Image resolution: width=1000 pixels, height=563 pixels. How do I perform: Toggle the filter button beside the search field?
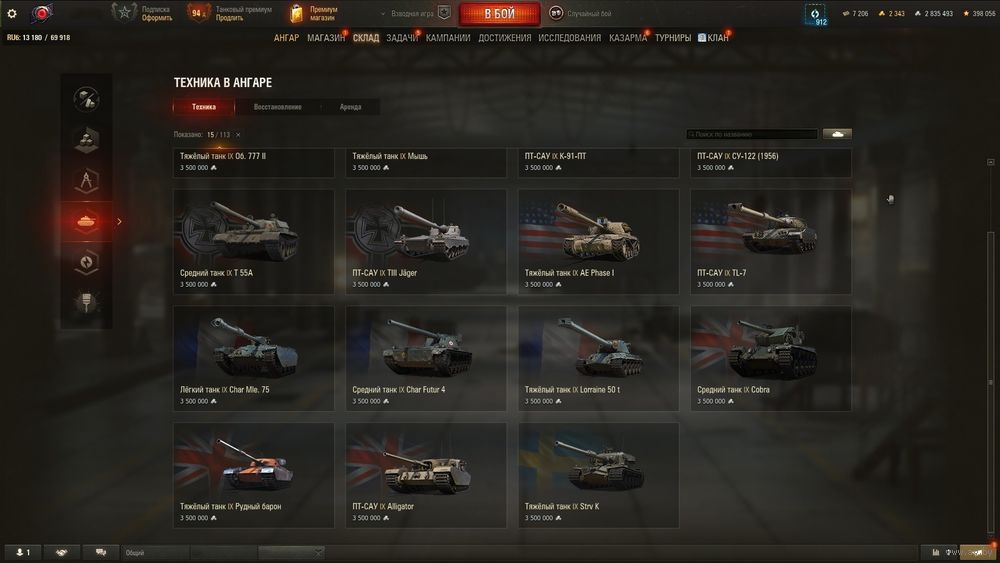click(x=837, y=134)
